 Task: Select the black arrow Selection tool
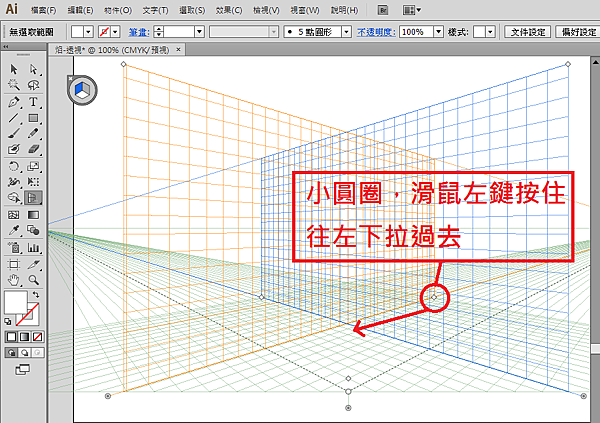[14, 69]
